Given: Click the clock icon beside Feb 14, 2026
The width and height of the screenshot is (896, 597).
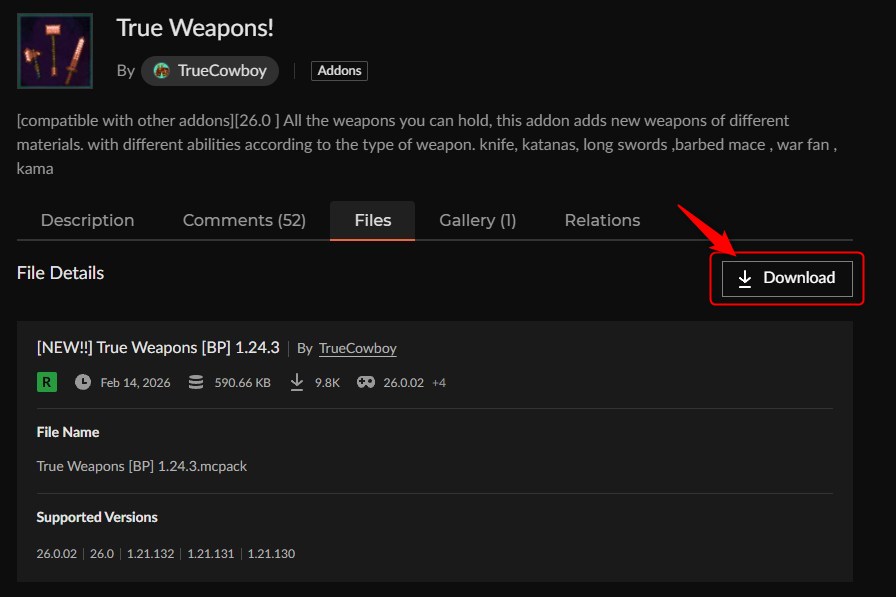Looking at the screenshot, I should pyautogui.click(x=83, y=382).
